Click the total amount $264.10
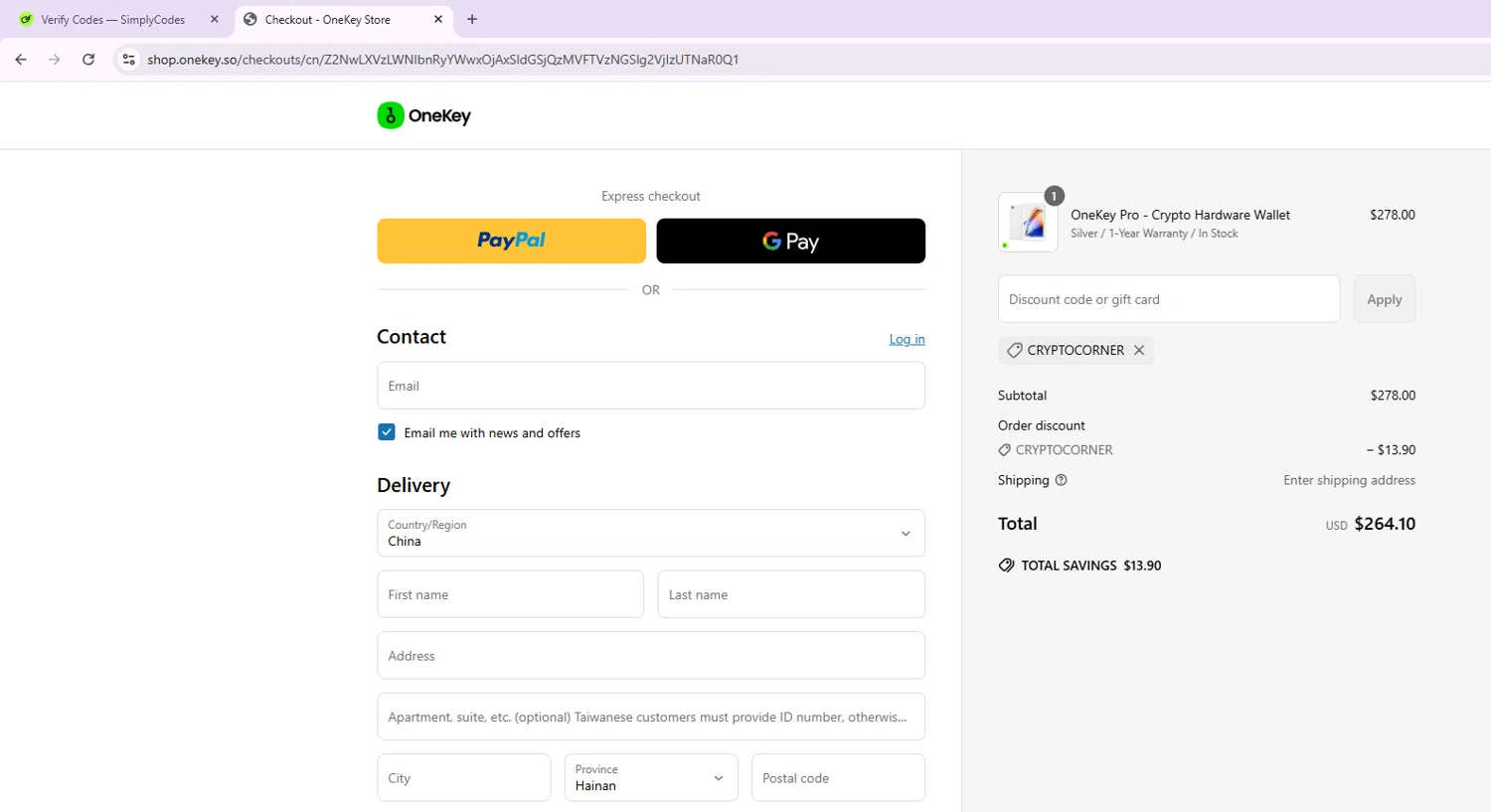1491x812 pixels. (1385, 524)
